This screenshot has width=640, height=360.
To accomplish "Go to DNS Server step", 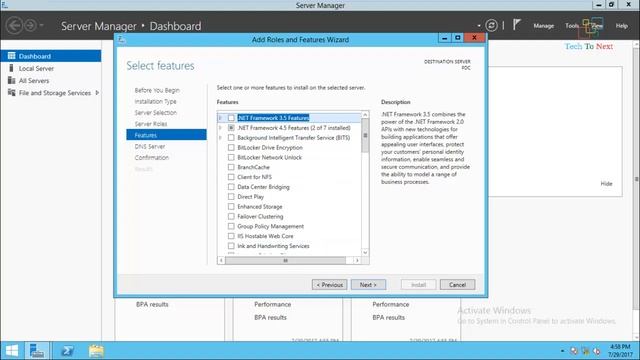I will click(x=150, y=146).
